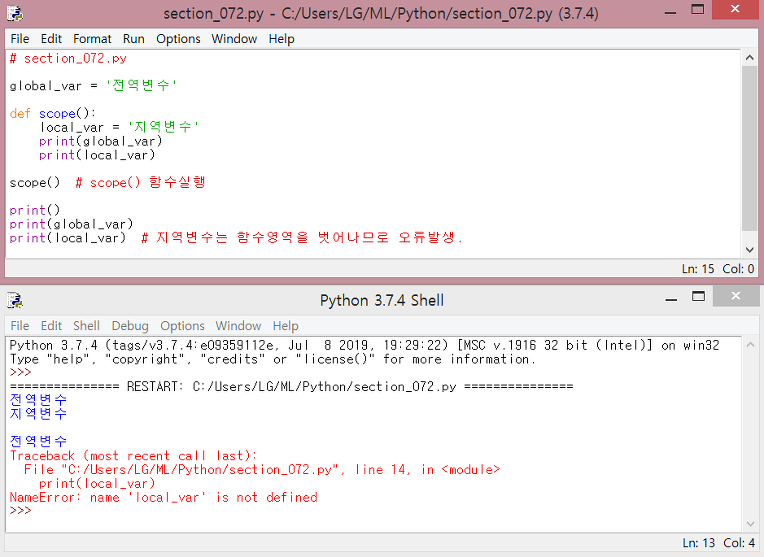Click the IDLE icon in editor title bar

pos(15,13)
